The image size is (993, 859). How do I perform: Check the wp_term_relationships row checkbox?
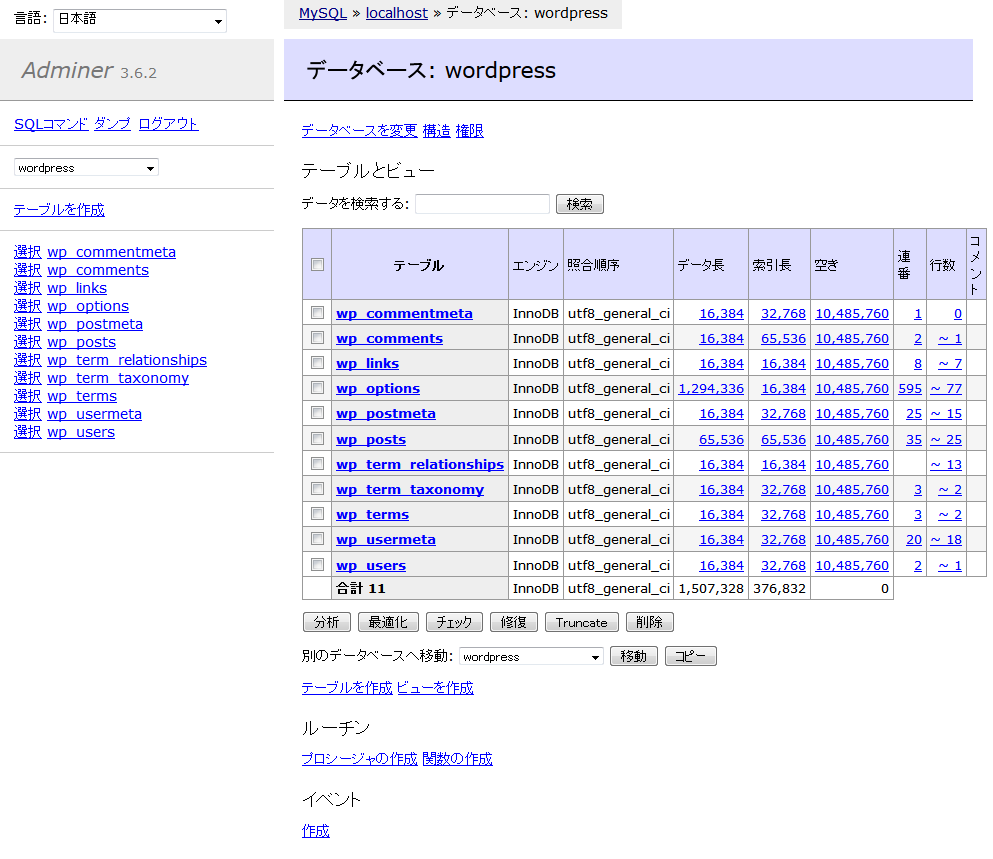(317, 464)
